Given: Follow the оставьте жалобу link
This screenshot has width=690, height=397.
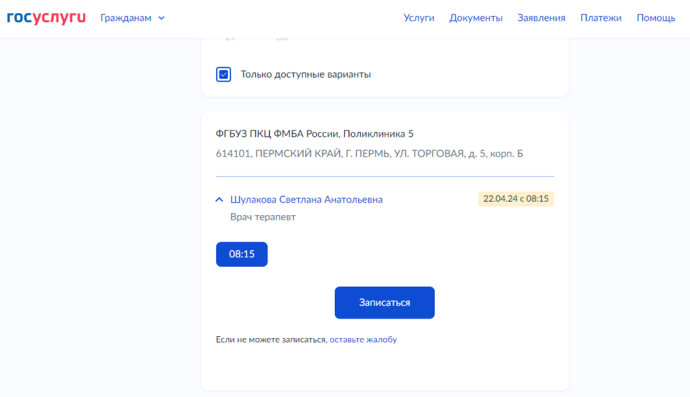Looking at the screenshot, I should point(363,339).
